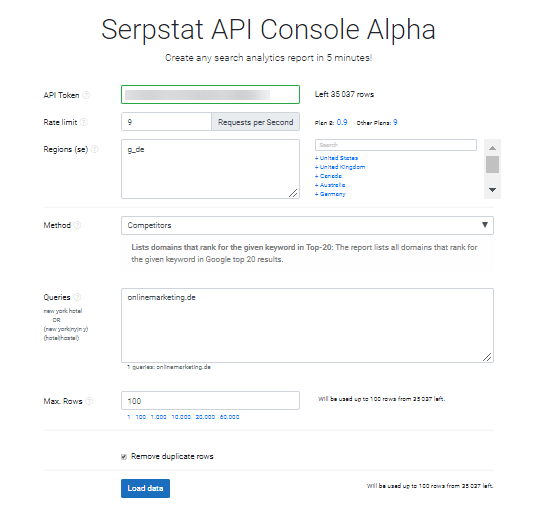Viewport: 538px width, 517px height.
Task: Click the Queries help icon
Action: coord(78,297)
